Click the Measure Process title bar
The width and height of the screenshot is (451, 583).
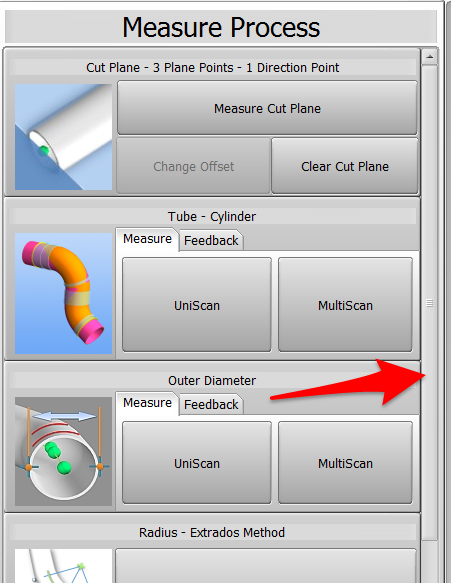[221, 27]
